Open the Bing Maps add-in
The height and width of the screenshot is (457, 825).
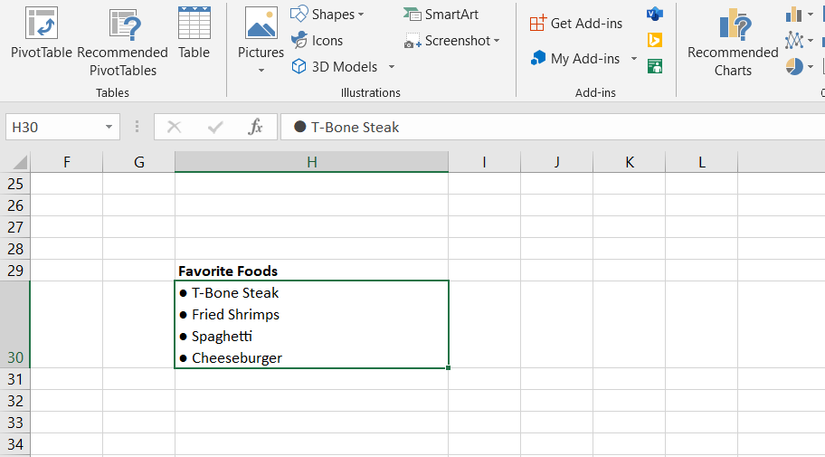[x=656, y=40]
